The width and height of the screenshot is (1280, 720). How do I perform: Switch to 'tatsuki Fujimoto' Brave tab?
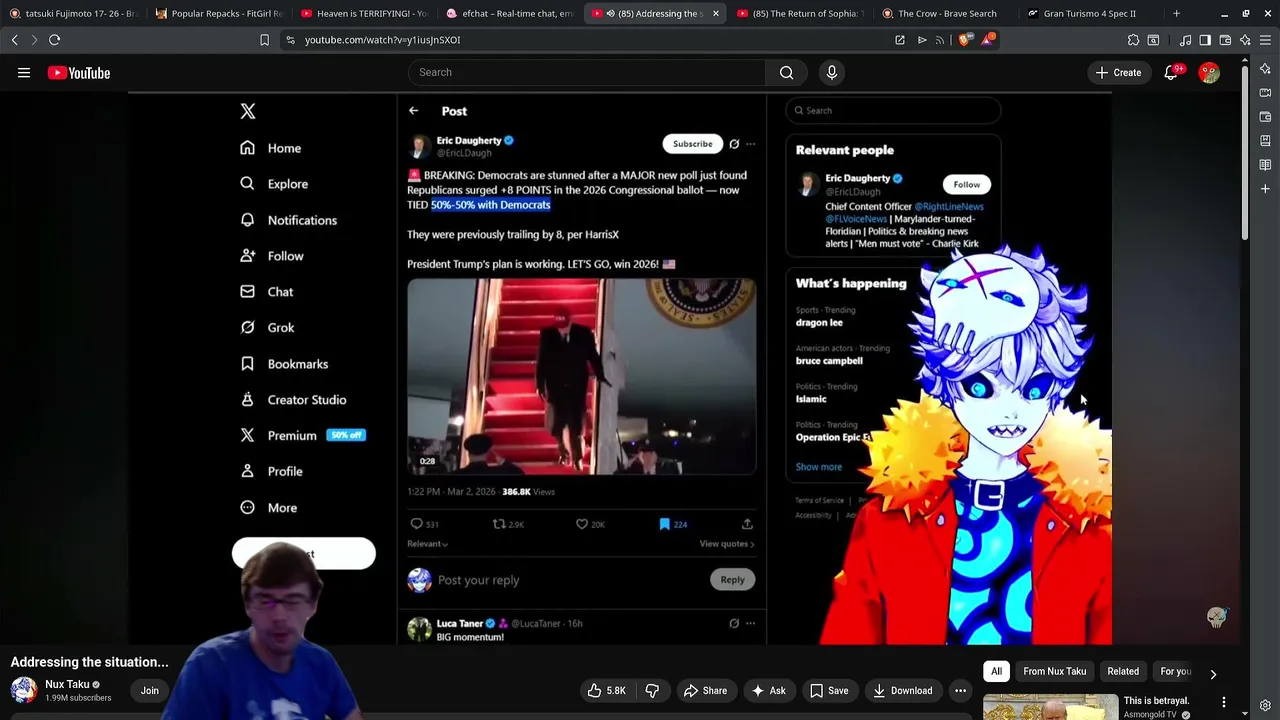(72, 13)
